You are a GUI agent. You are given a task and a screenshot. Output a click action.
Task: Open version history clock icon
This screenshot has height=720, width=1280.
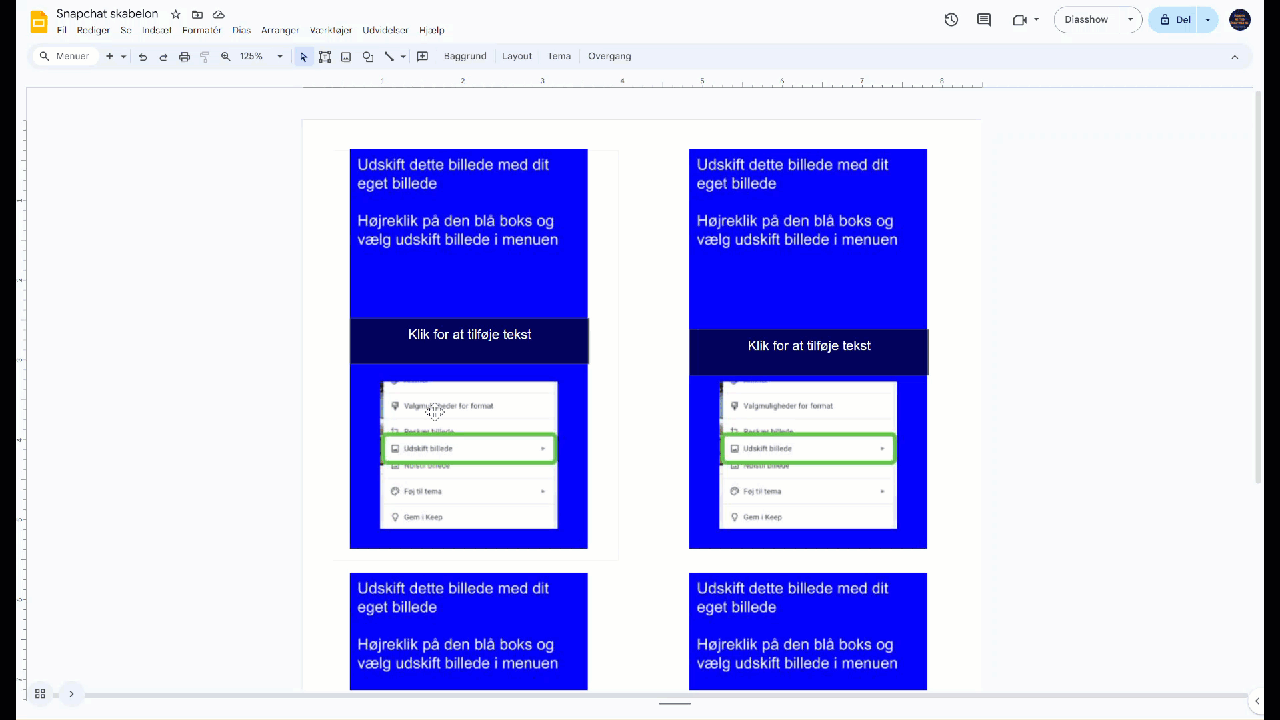[x=951, y=20]
